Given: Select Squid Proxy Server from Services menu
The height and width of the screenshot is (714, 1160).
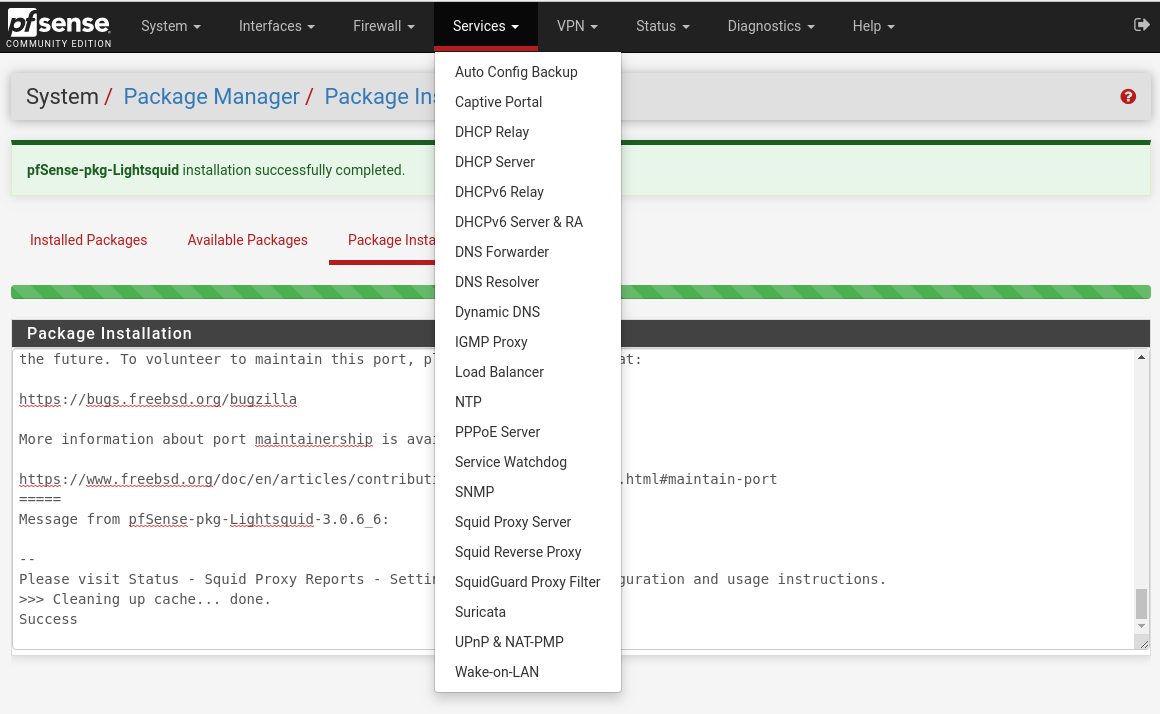Looking at the screenshot, I should [513, 522].
